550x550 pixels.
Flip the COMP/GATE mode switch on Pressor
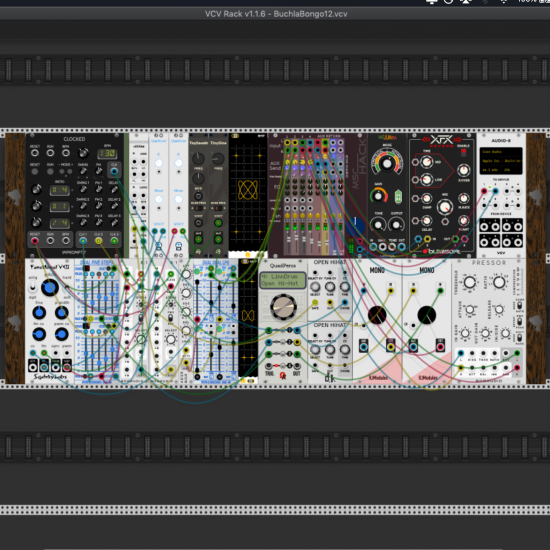(519, 306)
